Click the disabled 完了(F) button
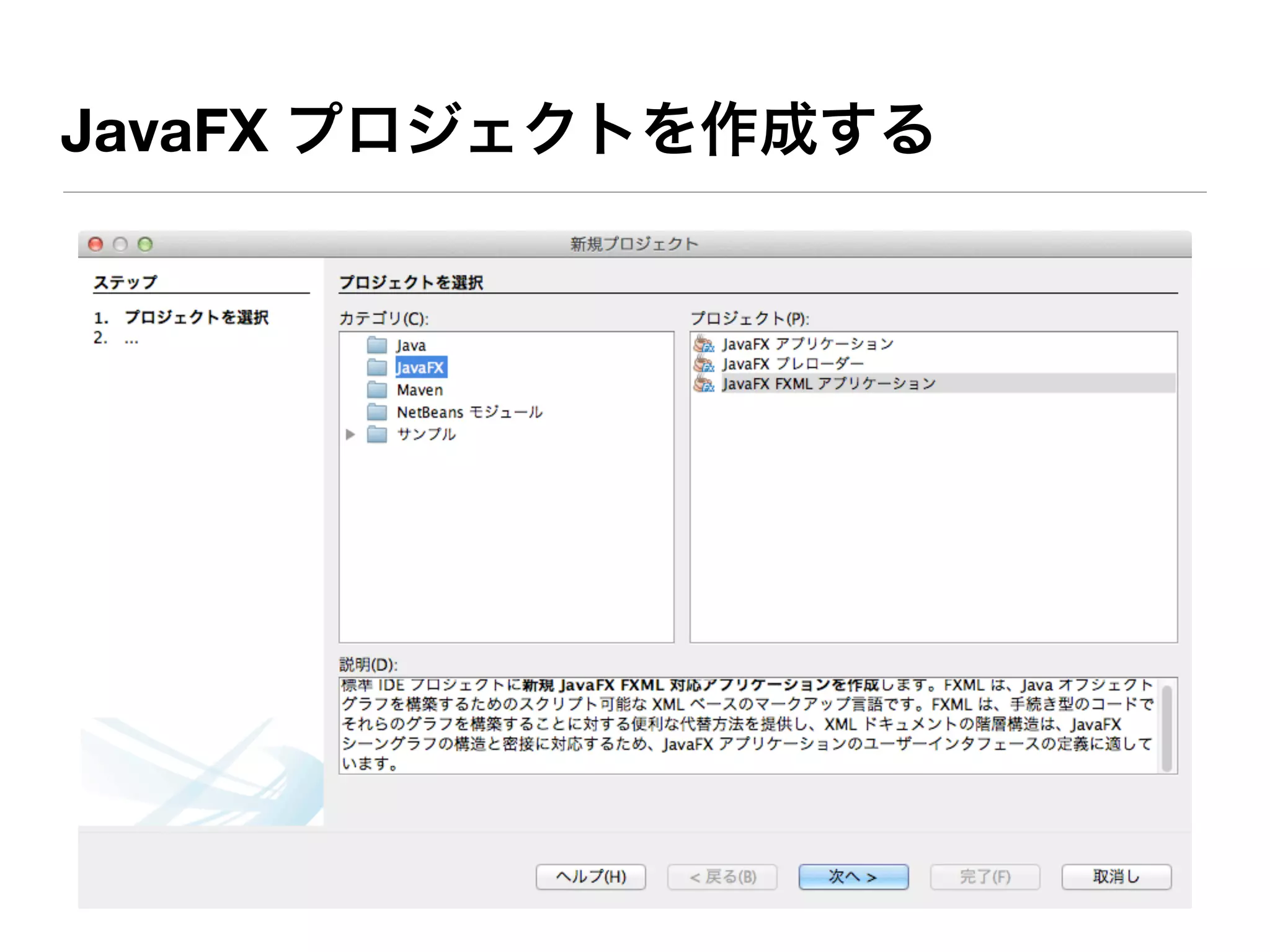Viewport: 1270px width, 952px height. (x=985, y=876)
